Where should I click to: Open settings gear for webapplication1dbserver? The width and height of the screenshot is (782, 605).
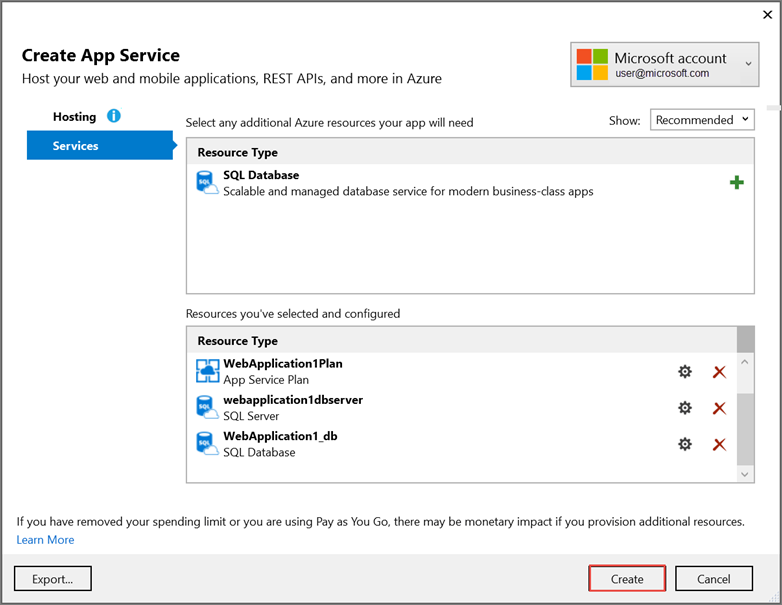[685, 408]
